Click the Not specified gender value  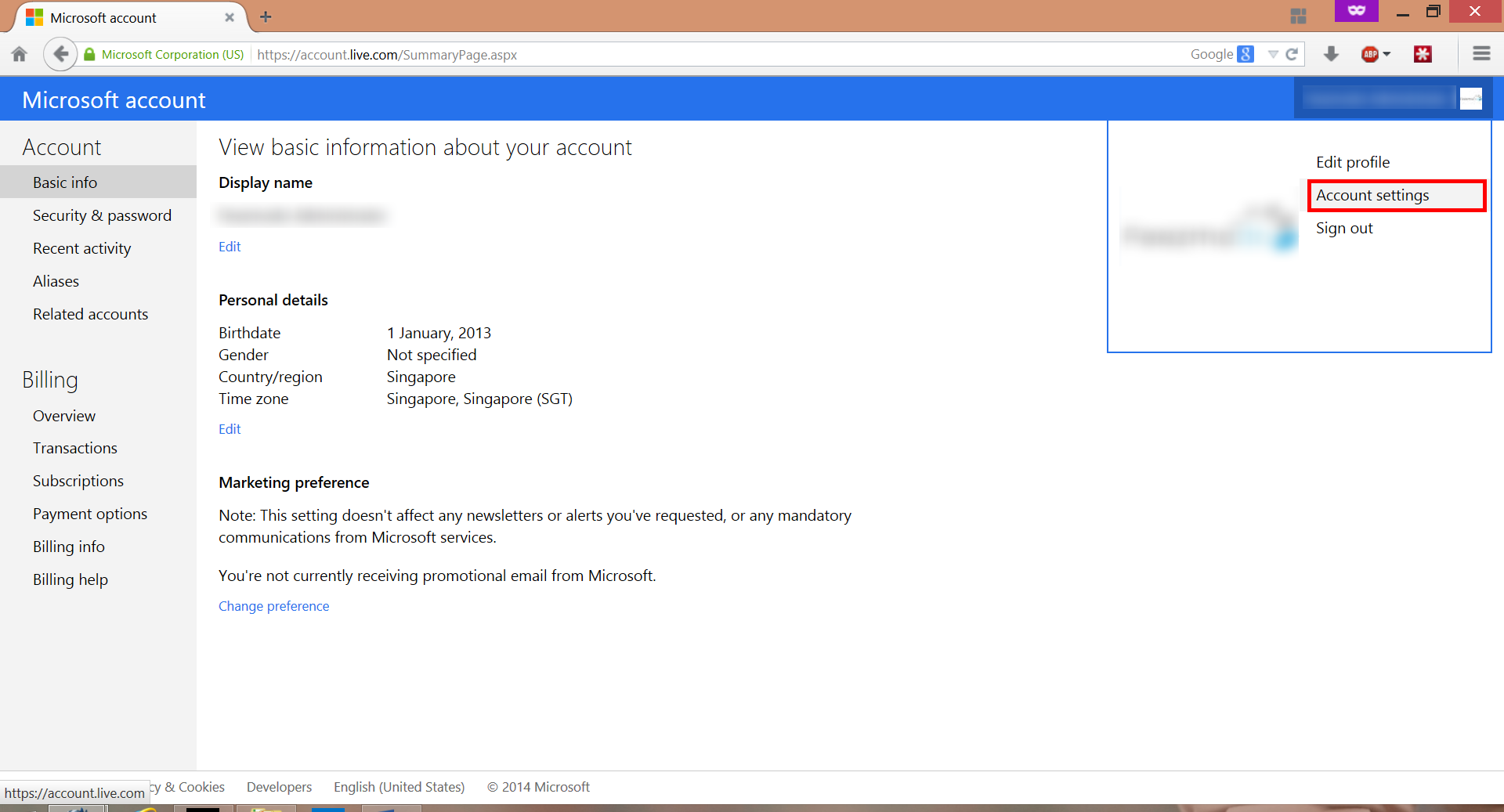pyautogui.click(x=432, y=355)
